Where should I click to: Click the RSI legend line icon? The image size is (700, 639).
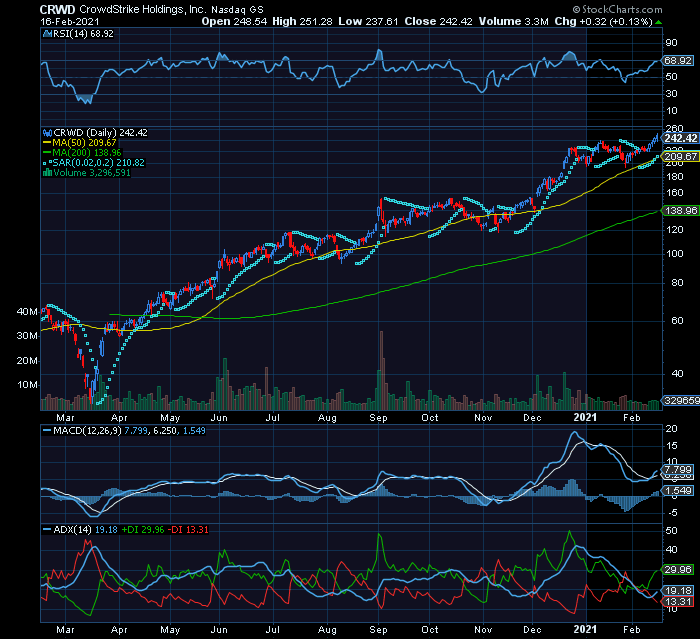click(47, 34)
